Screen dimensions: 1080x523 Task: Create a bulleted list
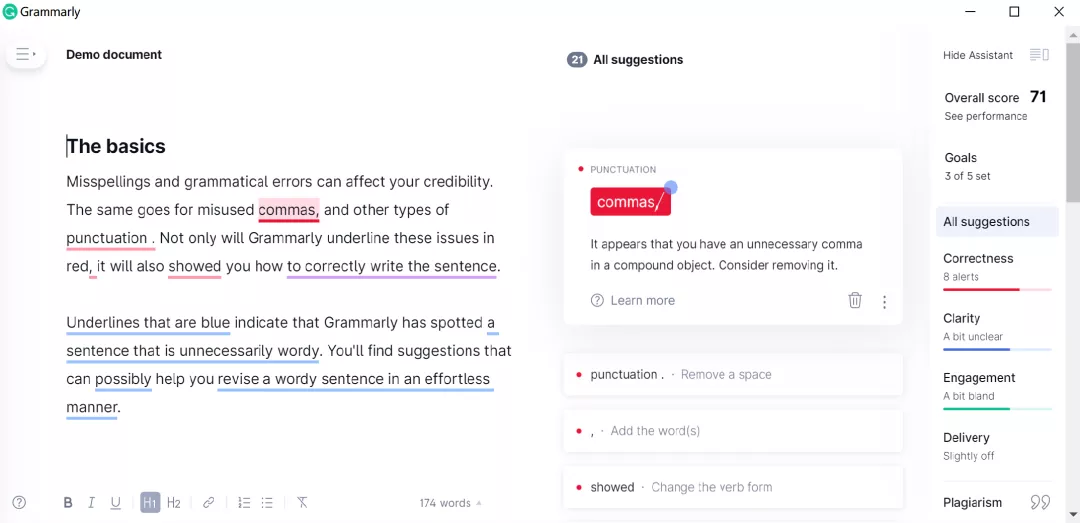coord(267,503)
